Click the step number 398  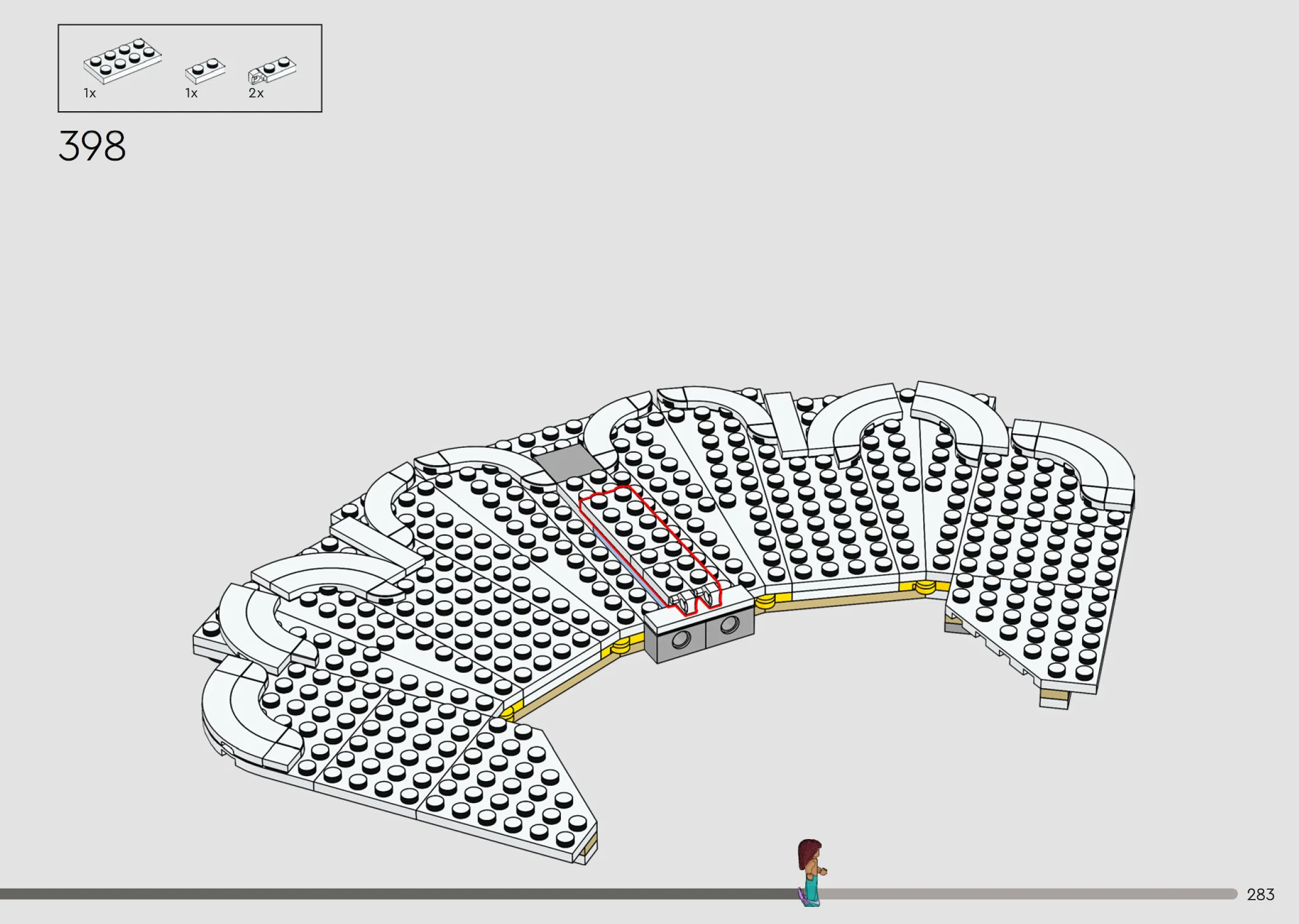pyautogui.click(x=92, y=146)
